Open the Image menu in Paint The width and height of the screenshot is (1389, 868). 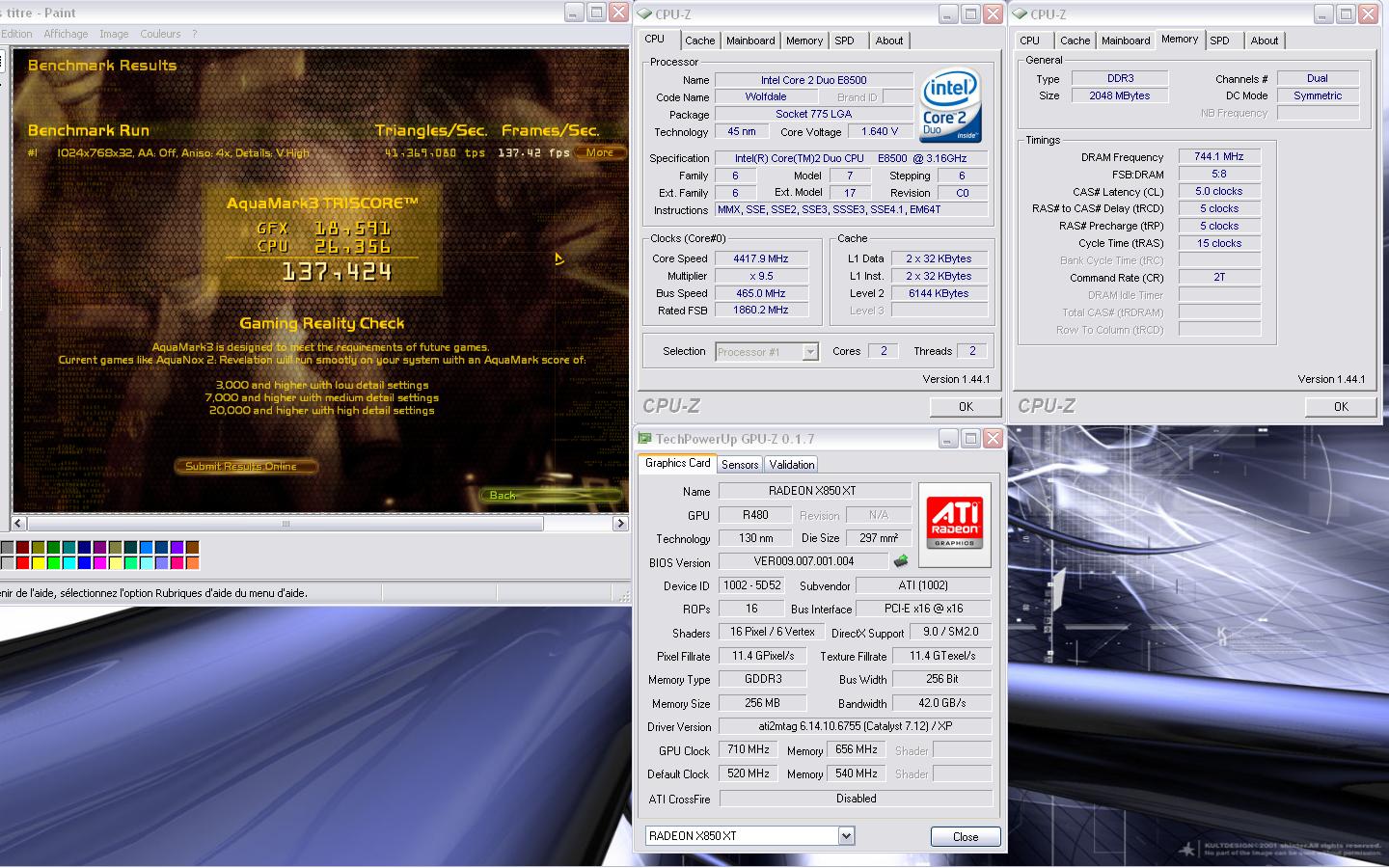(x=114, y=34)
